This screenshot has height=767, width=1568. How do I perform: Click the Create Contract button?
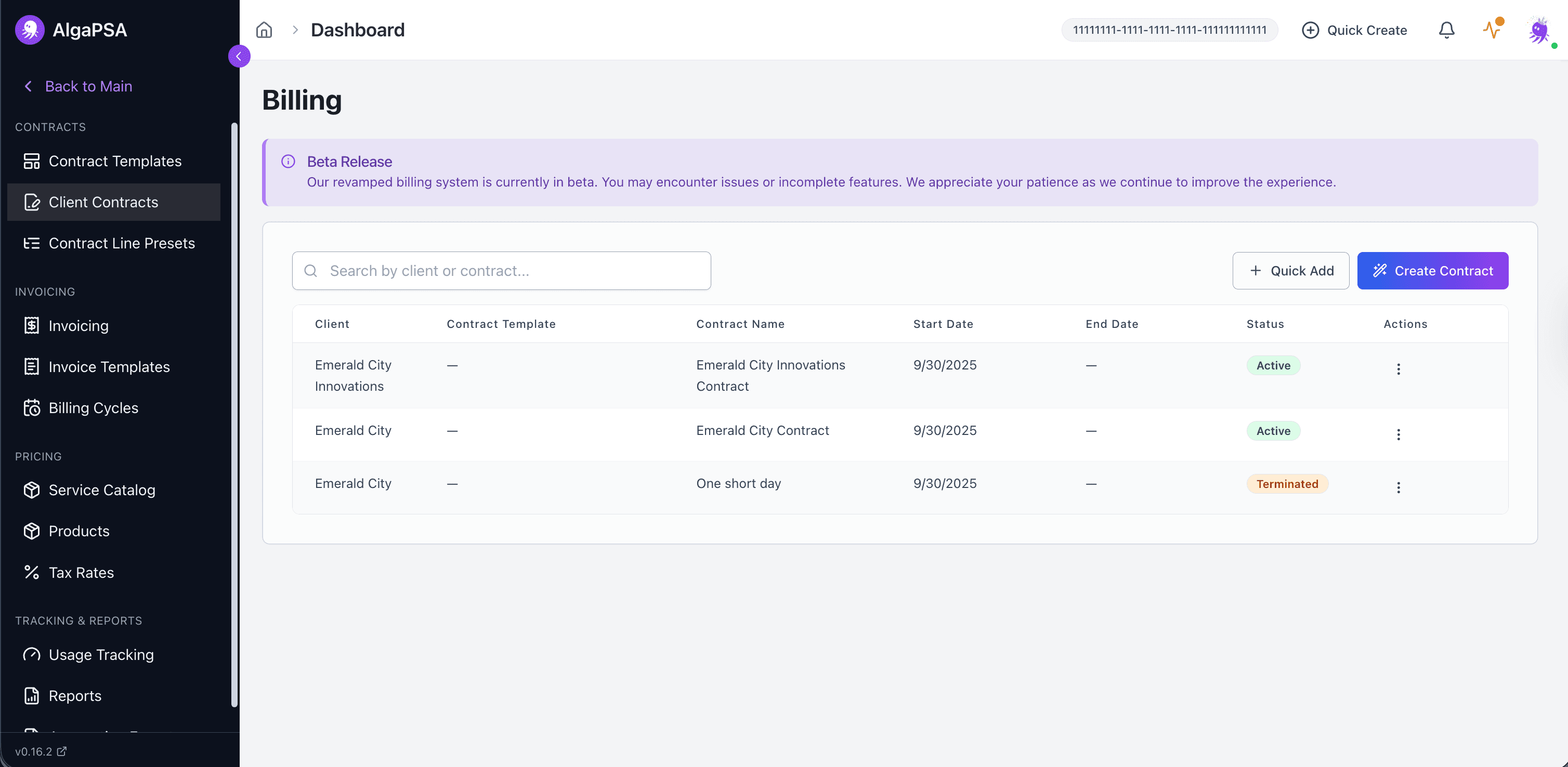click(x=1432, y=271)
